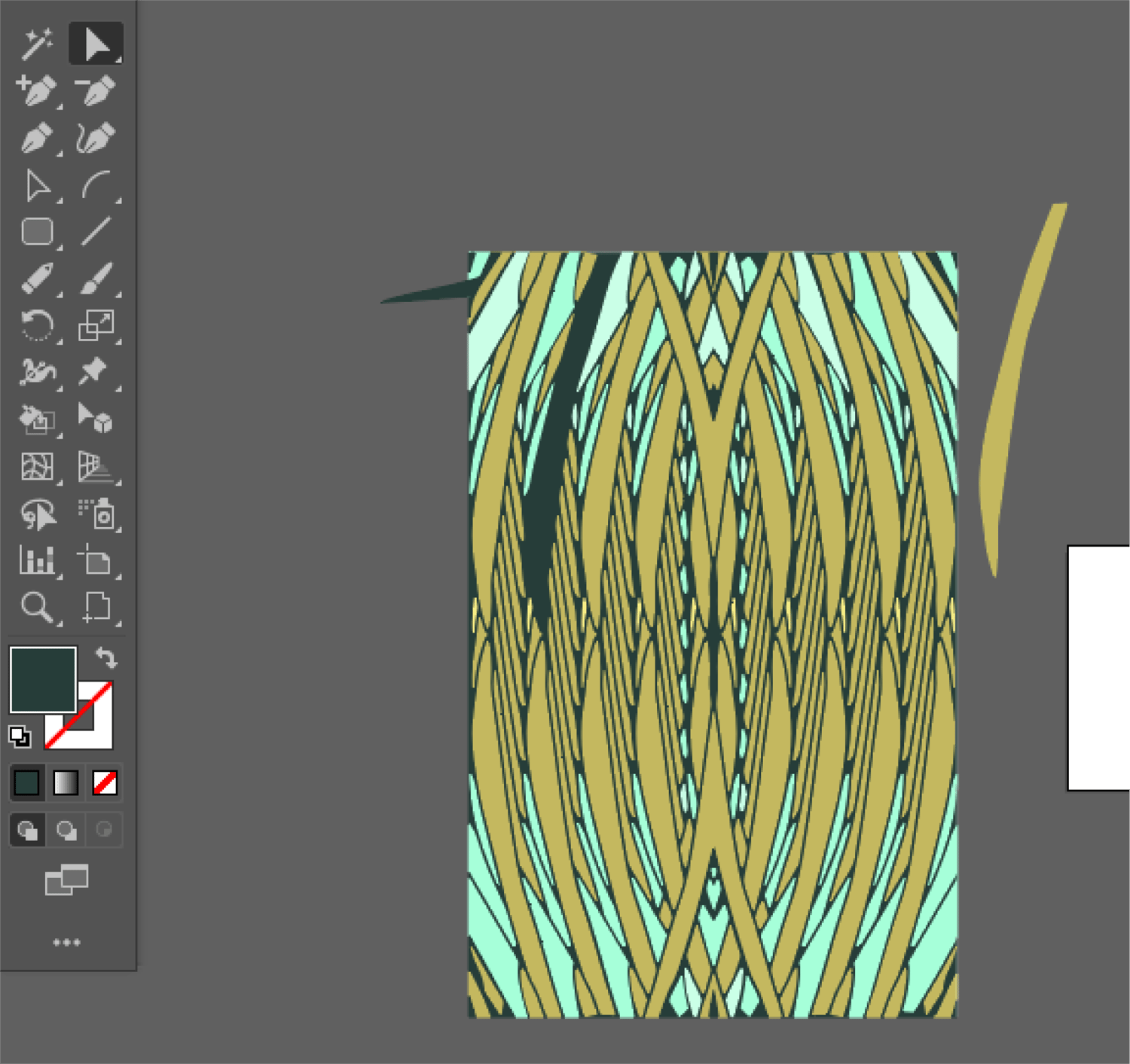This screenshot has height=1064, width=1130.
Task: Set paint to None button
Action: pyautogui.click(x=105, y=783)
